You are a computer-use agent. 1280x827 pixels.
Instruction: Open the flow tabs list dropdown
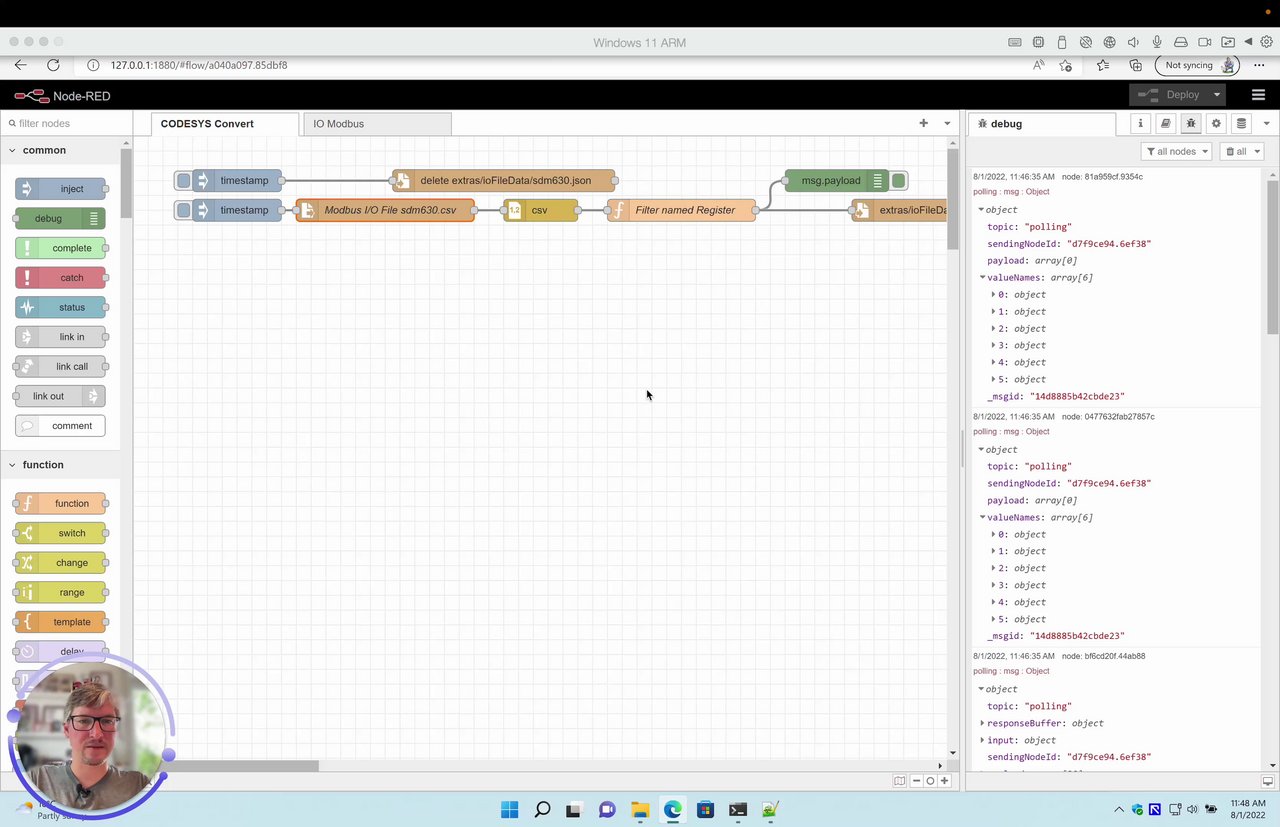coord(947,123)
